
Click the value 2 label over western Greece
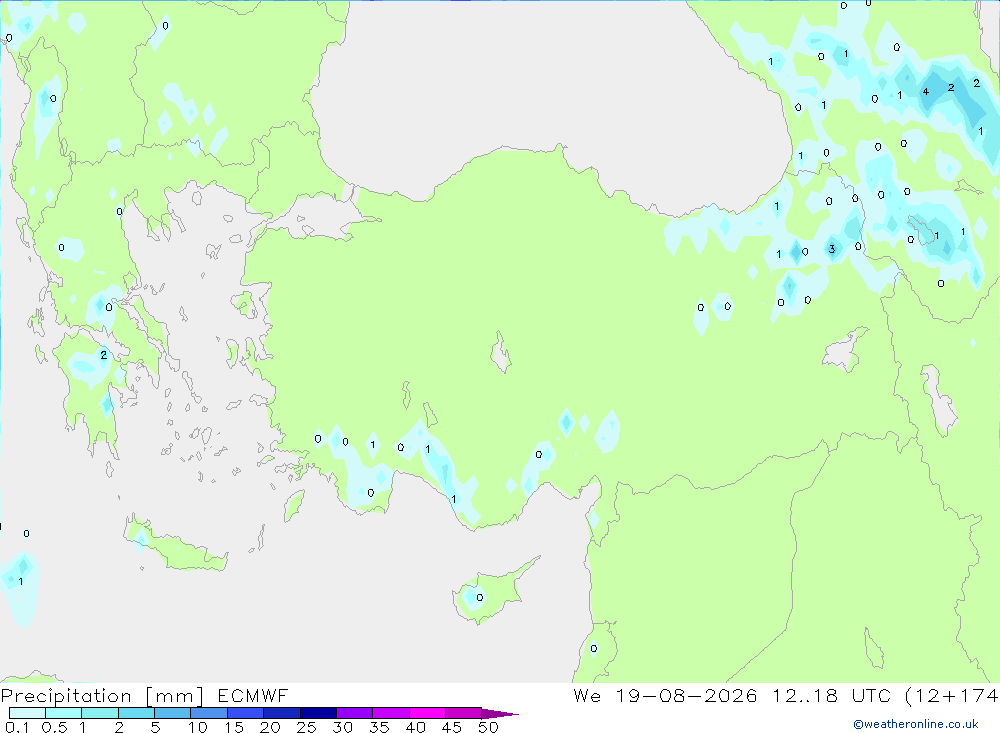coord(103,355)
